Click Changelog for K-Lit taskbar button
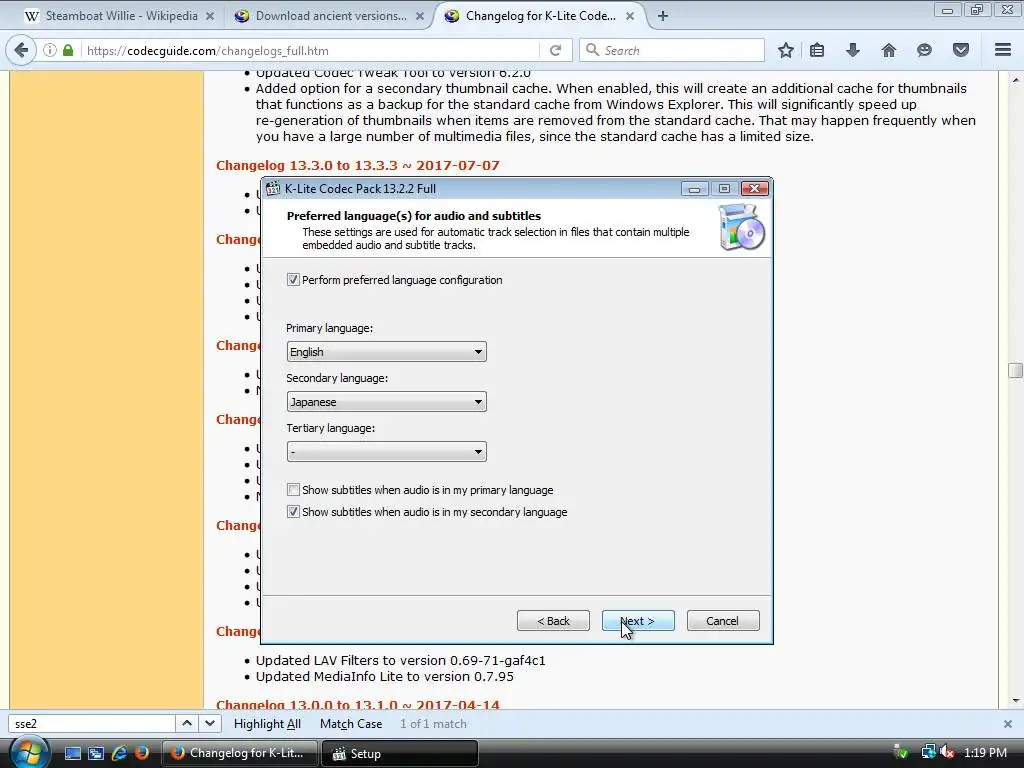The image size is (1024, 768). (239, 753)
